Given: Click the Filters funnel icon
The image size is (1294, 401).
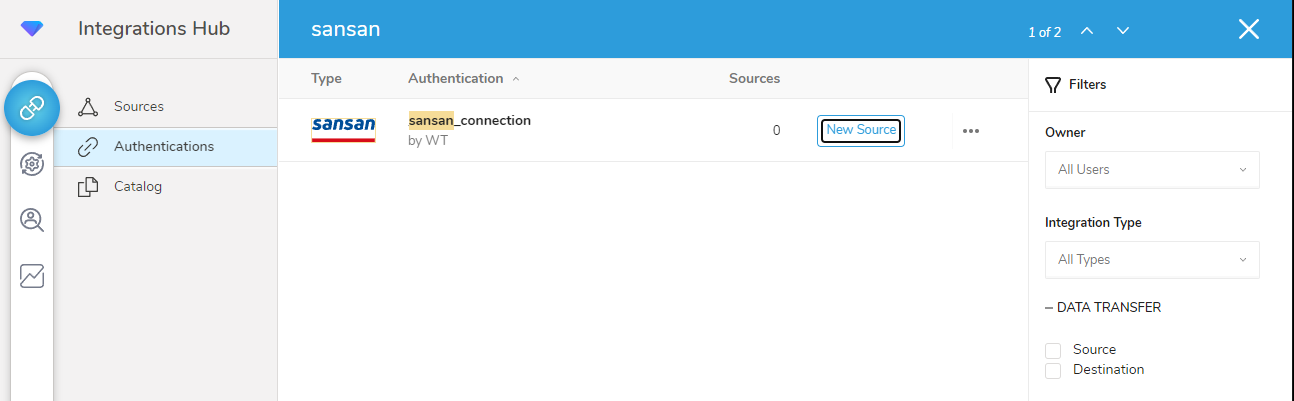Looking at the screenshot, I should click(1052, 85).
